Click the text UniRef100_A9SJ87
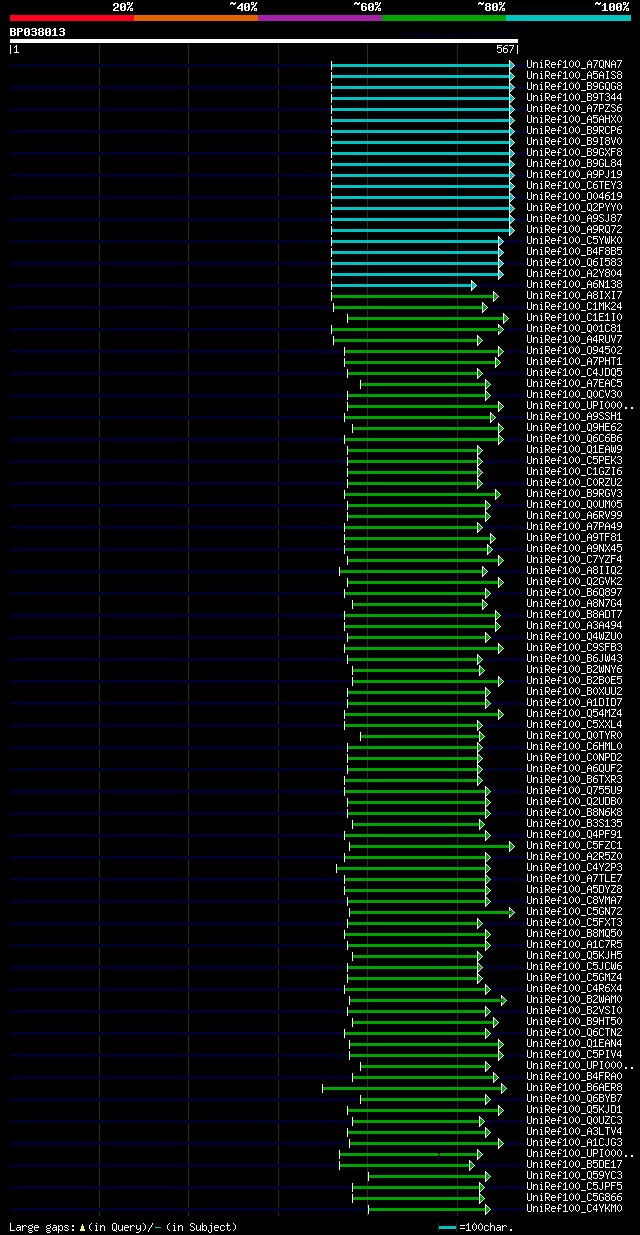The height and width of the screenshot is (1235, 640). pos(574,218)
